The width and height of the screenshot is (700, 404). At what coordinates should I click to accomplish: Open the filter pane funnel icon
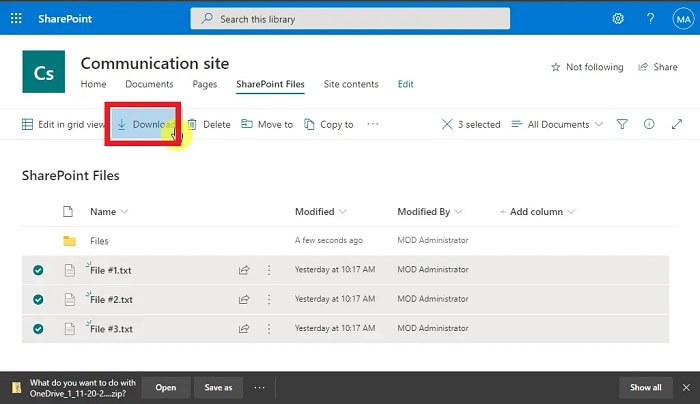[x=622, y=124]
